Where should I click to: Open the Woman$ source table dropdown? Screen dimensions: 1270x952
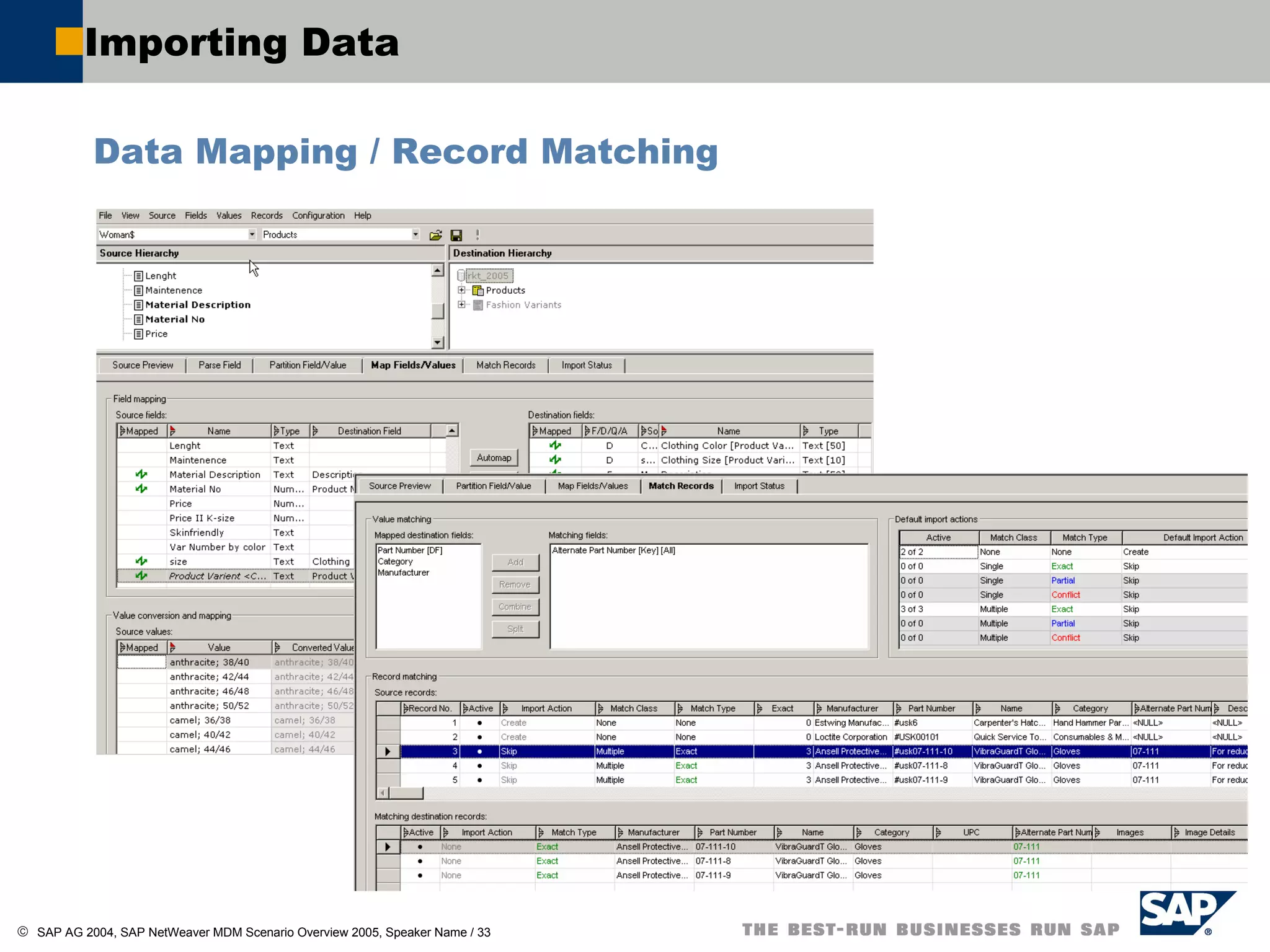(x=252, y=234)
